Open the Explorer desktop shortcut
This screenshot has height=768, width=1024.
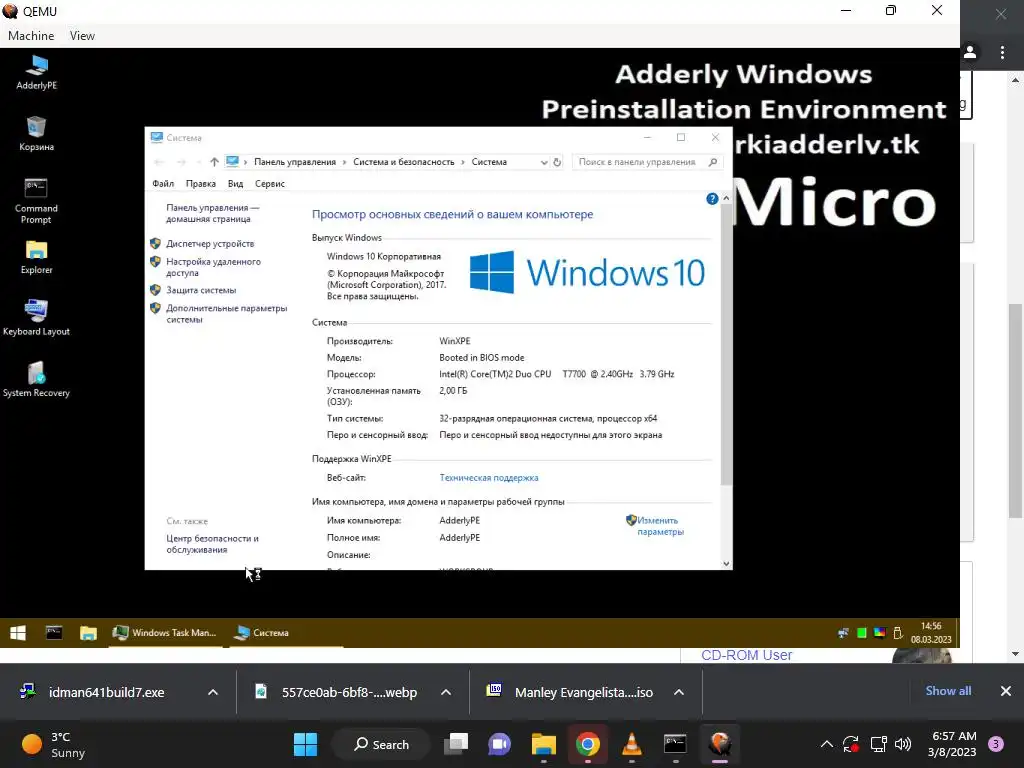click(x=37, y=257)
